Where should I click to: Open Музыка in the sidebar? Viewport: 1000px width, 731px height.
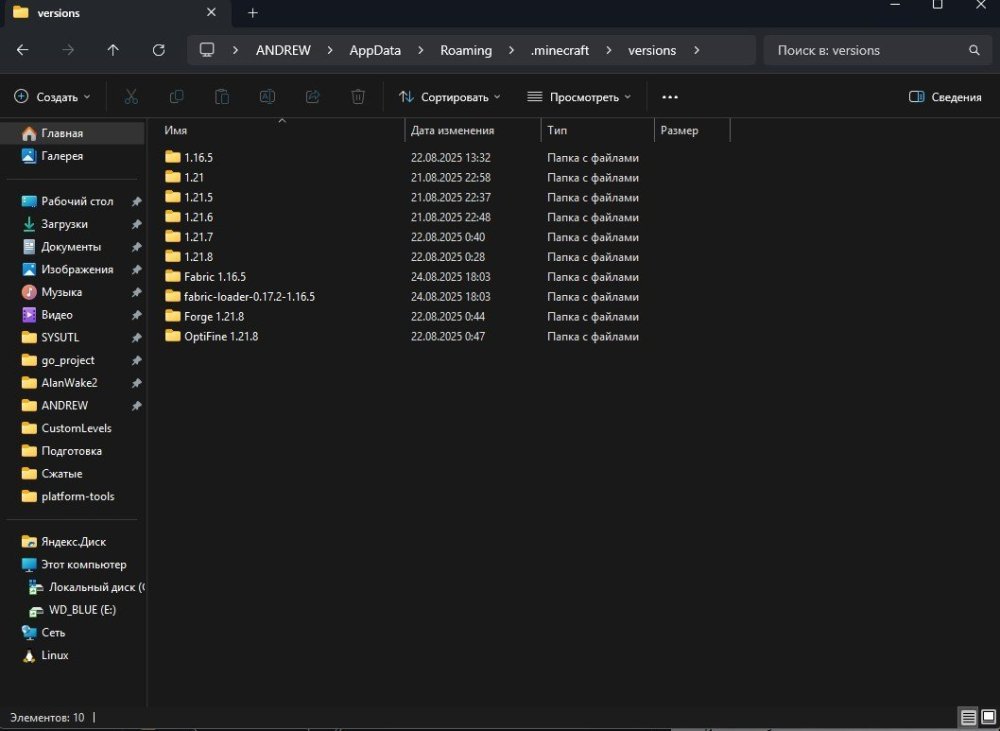(x=74, y=292)
